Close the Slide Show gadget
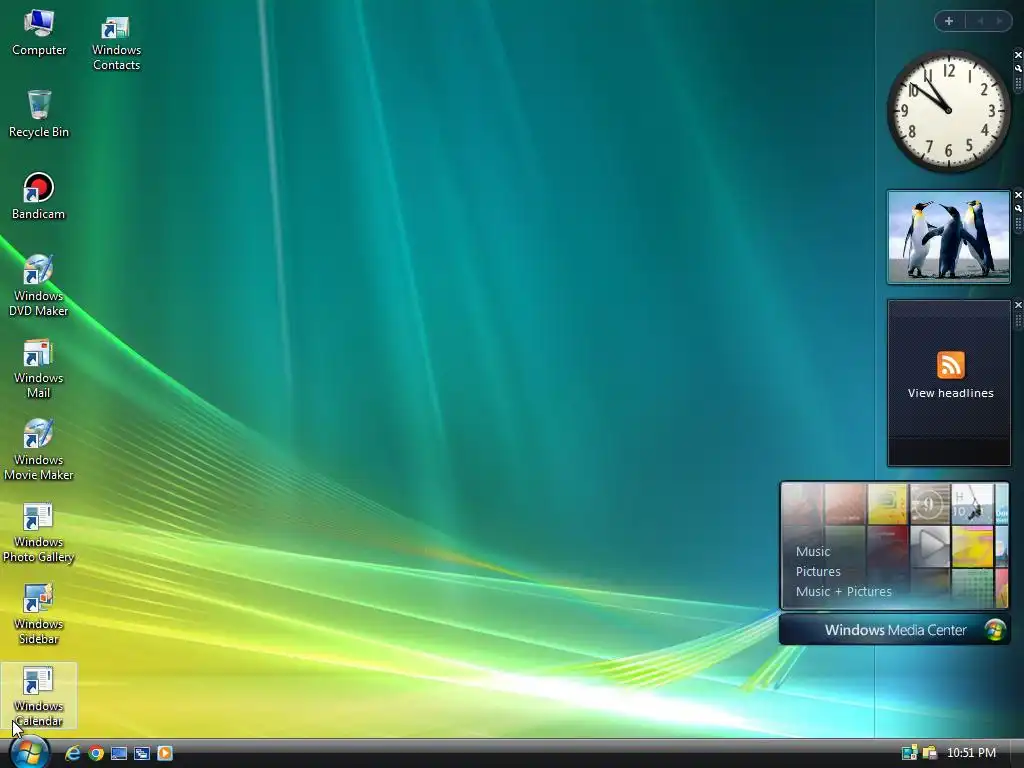This screenshot has width=1024, height=768. [x=1018, y=195]
